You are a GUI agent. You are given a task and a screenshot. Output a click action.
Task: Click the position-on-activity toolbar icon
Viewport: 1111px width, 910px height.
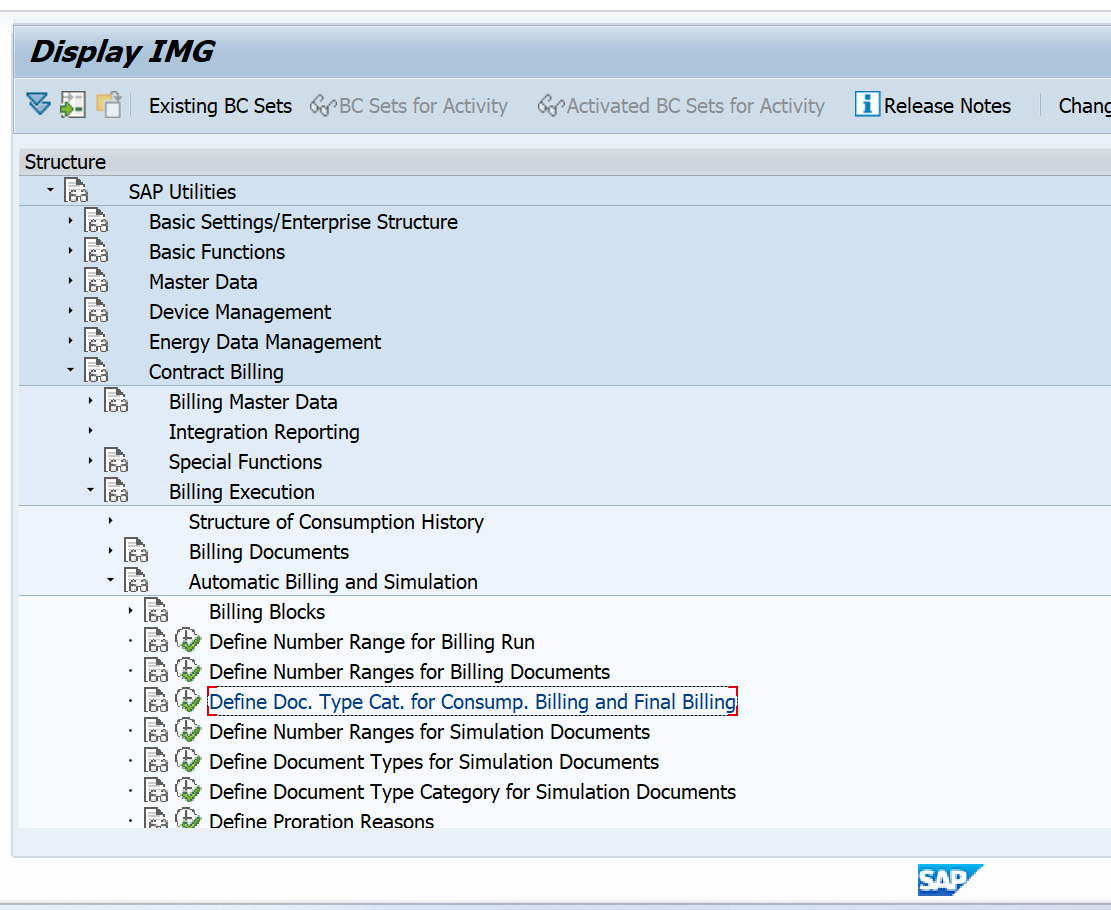click(72, 105)
